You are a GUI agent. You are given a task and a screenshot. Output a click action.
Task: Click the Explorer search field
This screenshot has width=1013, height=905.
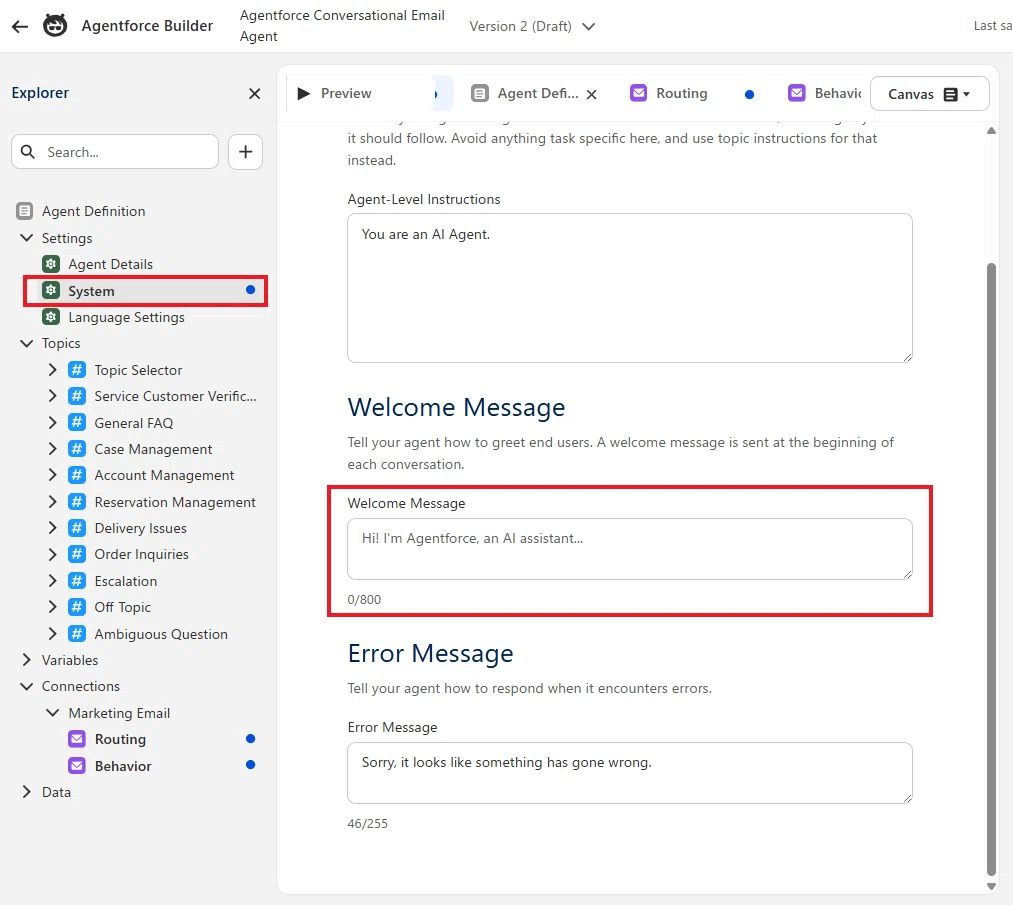[x=115, y=152]
